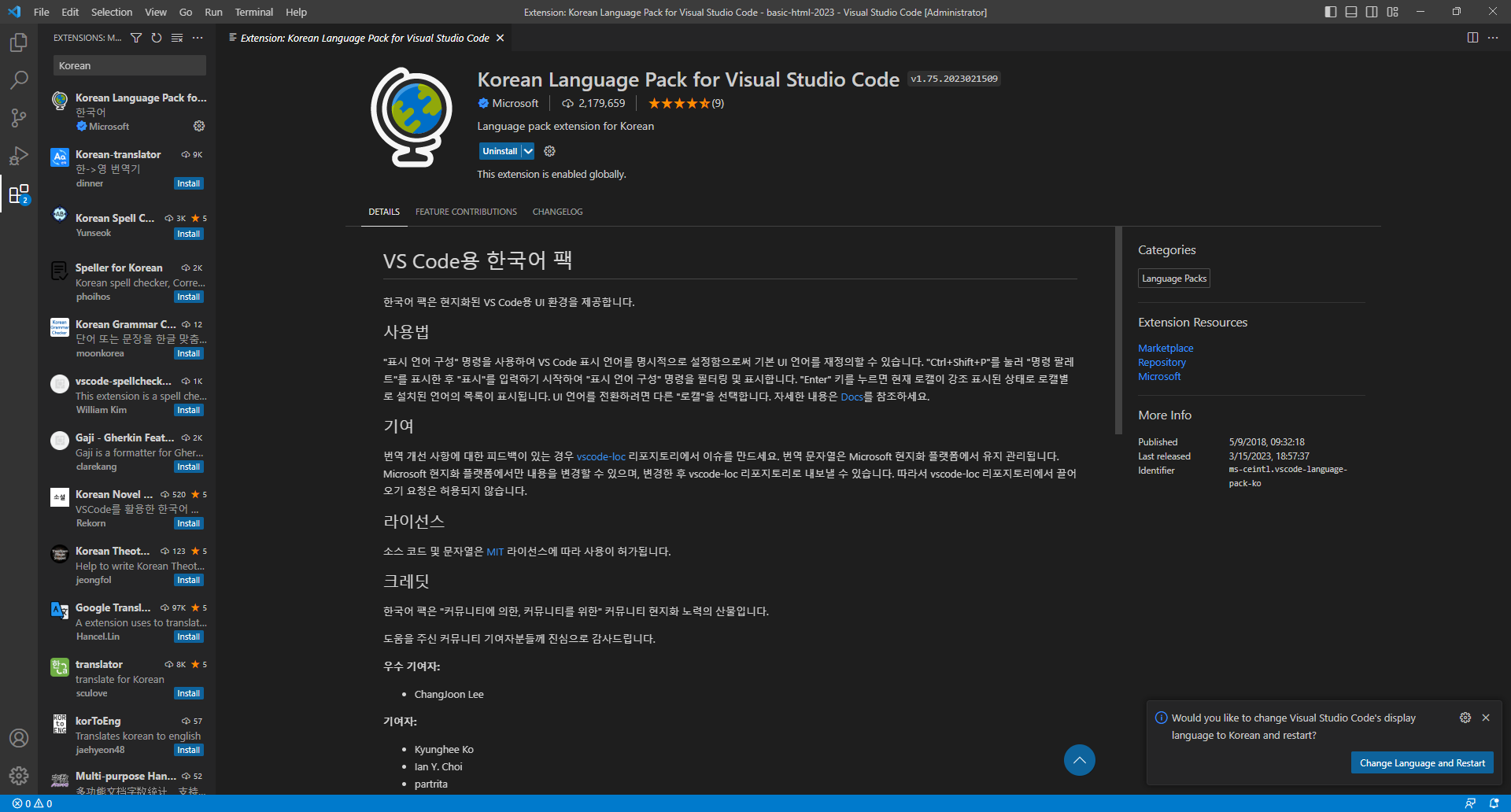Click the Microsoft publisher name
This screenshot has height=812, width=1511.
coord(515,103)
